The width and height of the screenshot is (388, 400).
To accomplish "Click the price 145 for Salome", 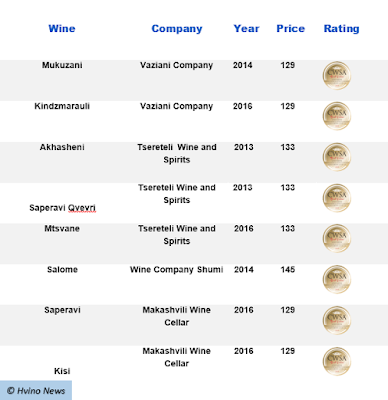I will tap(287, 269).
